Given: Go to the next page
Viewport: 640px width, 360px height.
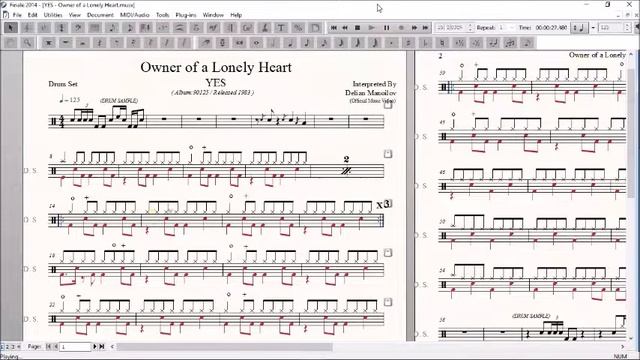Looking at the screenshot, I should [x=95, y=347].
